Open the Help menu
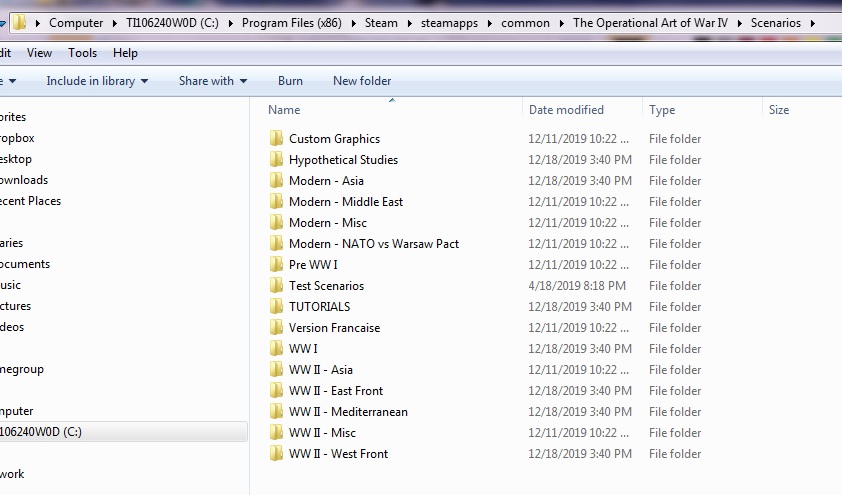 [125, 53]
